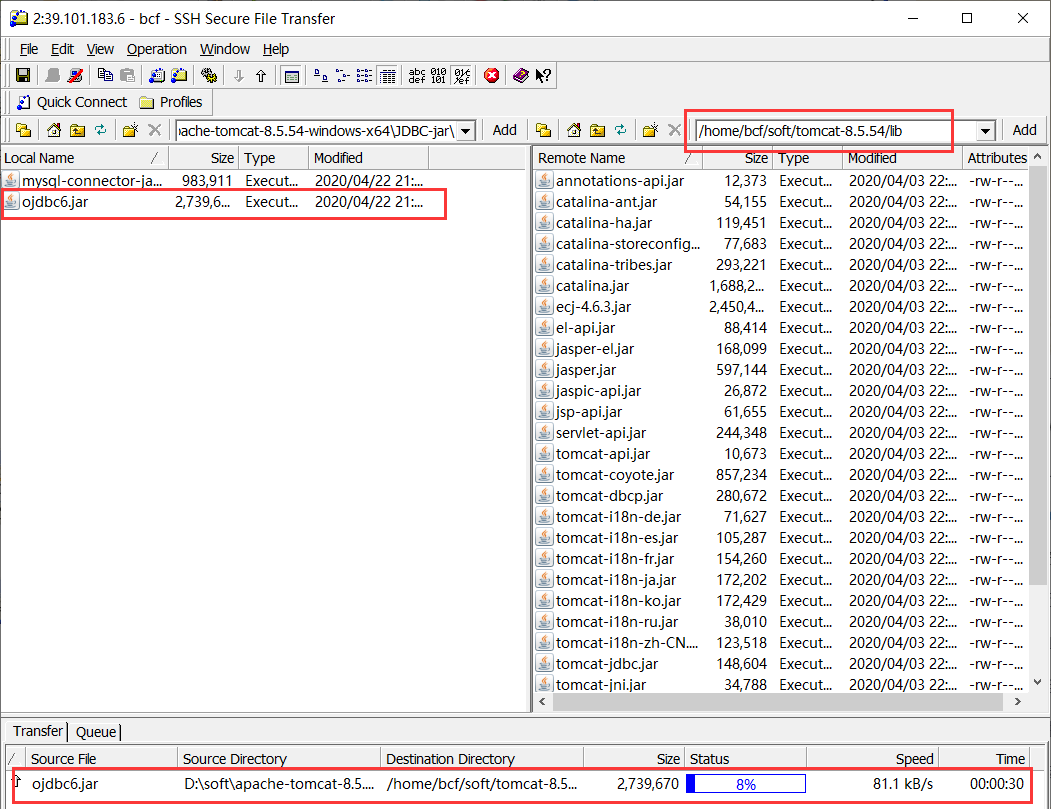Click the Save settings floppy disk icon

tap(23, 75)
